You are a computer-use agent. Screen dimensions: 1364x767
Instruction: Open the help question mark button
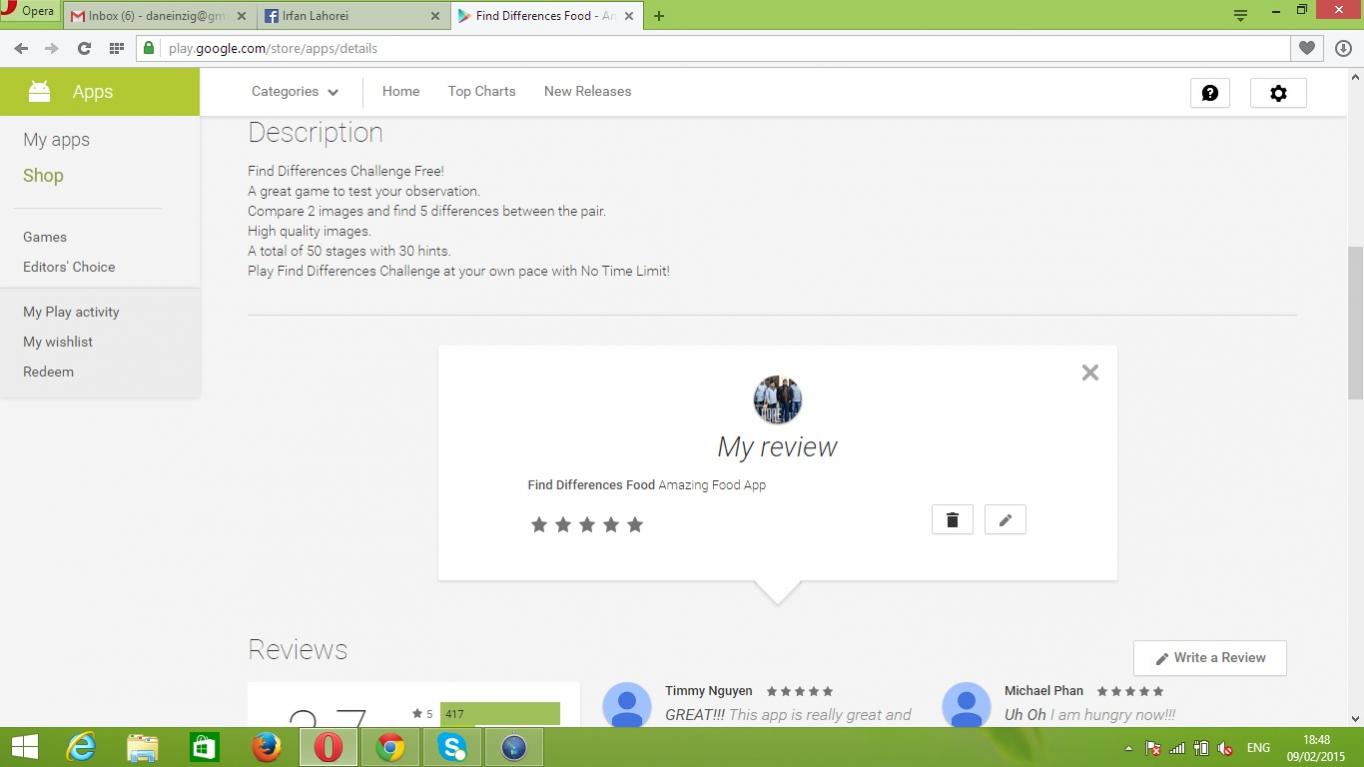click(1210, 93)
